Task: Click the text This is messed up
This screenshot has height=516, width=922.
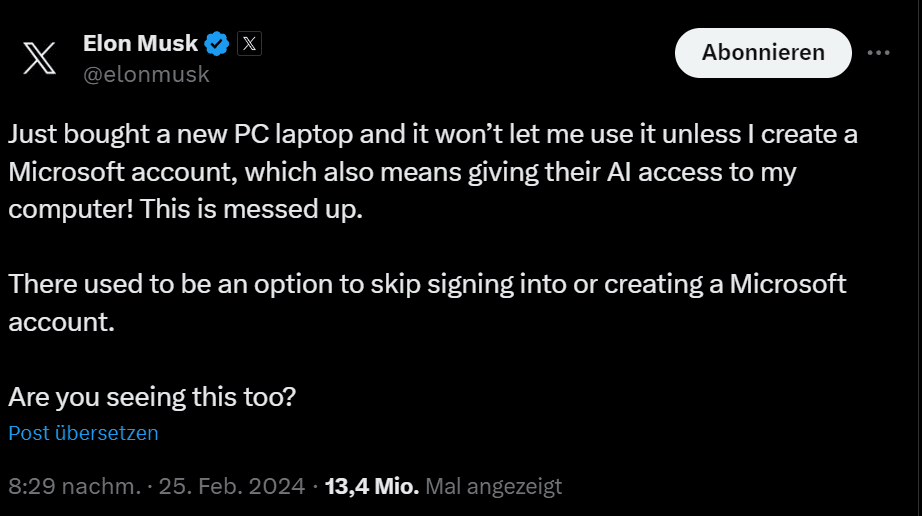Action: [x=251, y=209]
